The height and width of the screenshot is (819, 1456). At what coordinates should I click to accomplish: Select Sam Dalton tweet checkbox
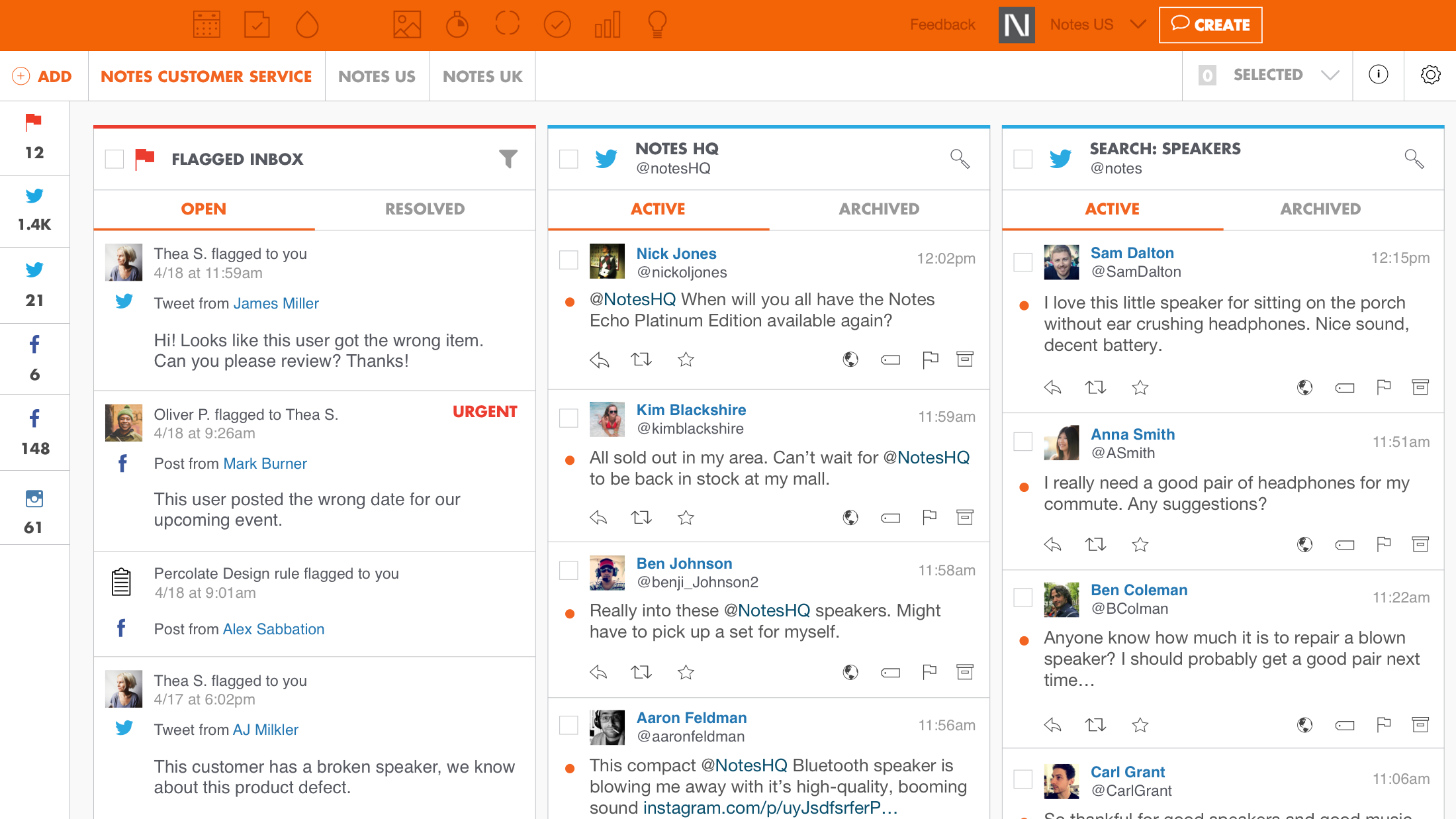pos(1023,262)
